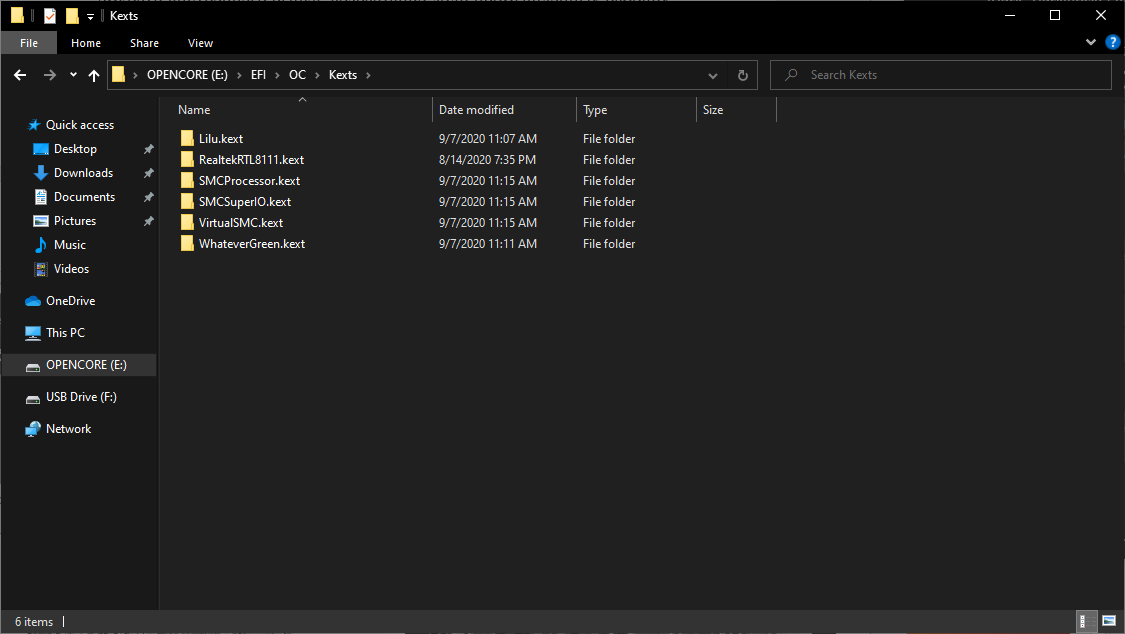Viewport: 1125px width, 634px height.
Task: Navigate to OC in the breadcrumb
Action: (x=297, y=75)
